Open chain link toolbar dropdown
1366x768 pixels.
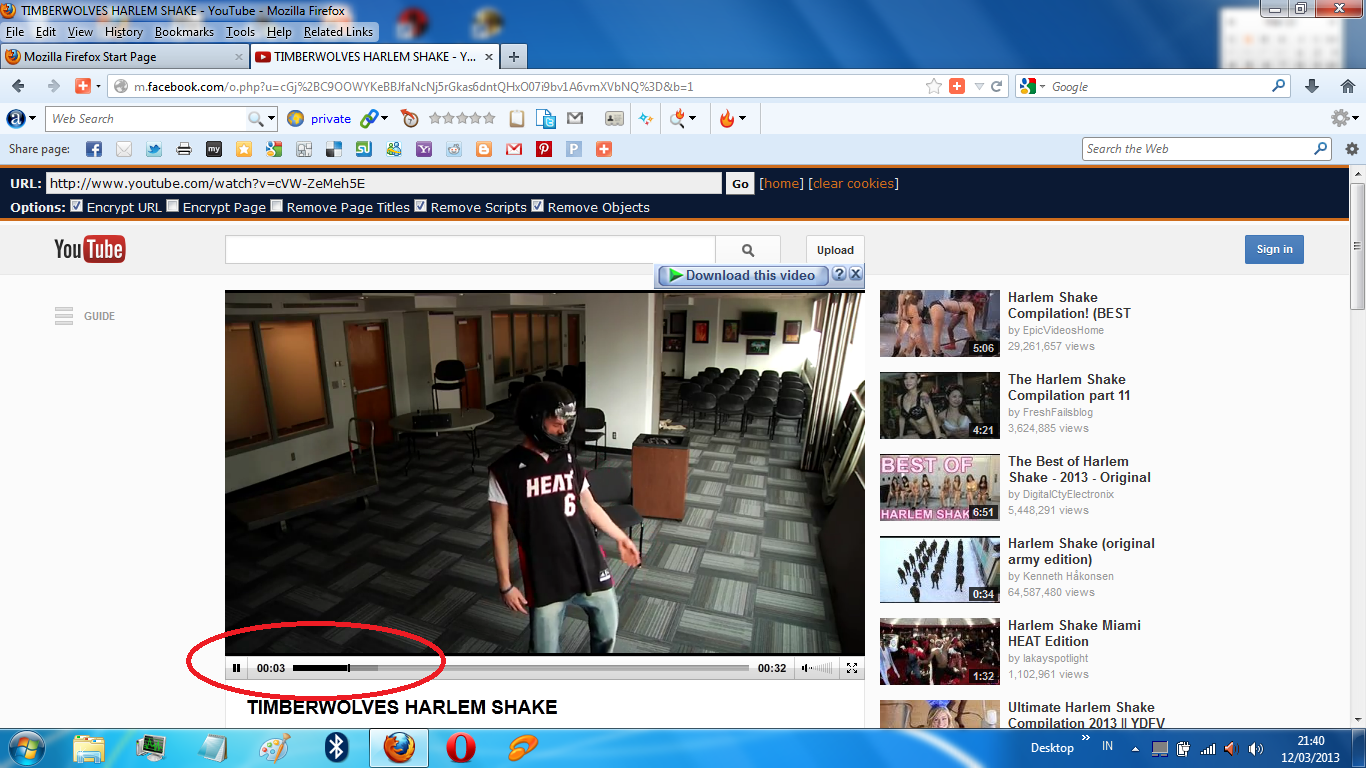pyautogui.click(x=373, y=118)
